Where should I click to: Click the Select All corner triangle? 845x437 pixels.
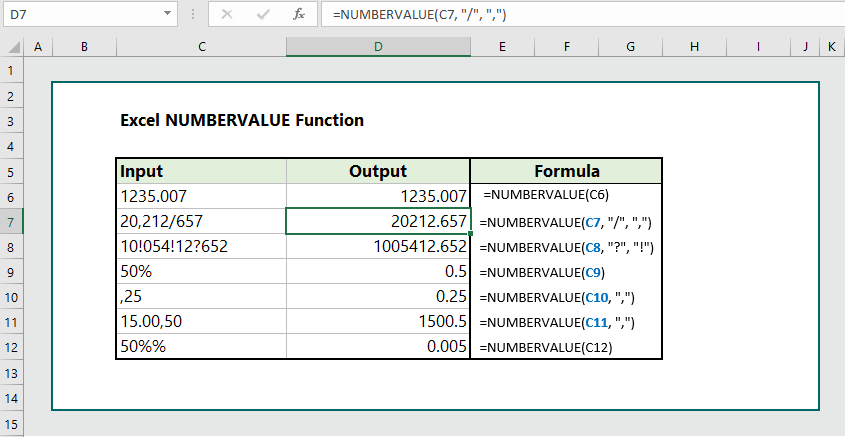pyautogui.click(x=13, y=47)
